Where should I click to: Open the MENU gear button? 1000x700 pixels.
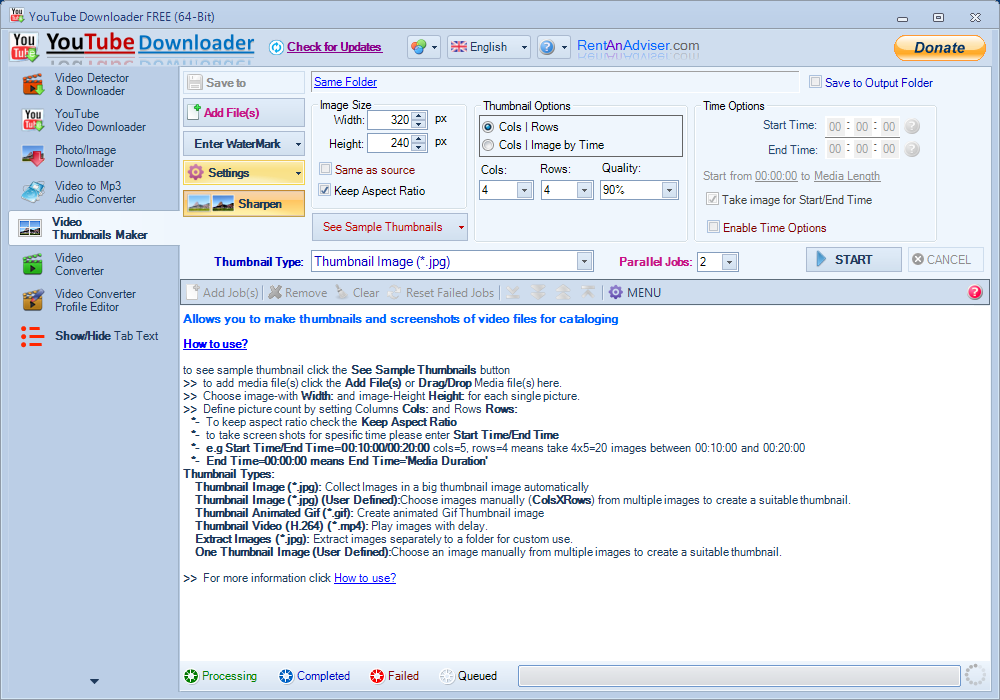point(635,293)
